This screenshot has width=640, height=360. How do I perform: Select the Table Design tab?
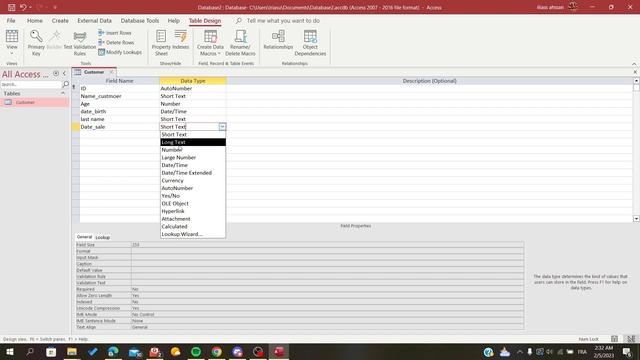[x=205, y=20]
